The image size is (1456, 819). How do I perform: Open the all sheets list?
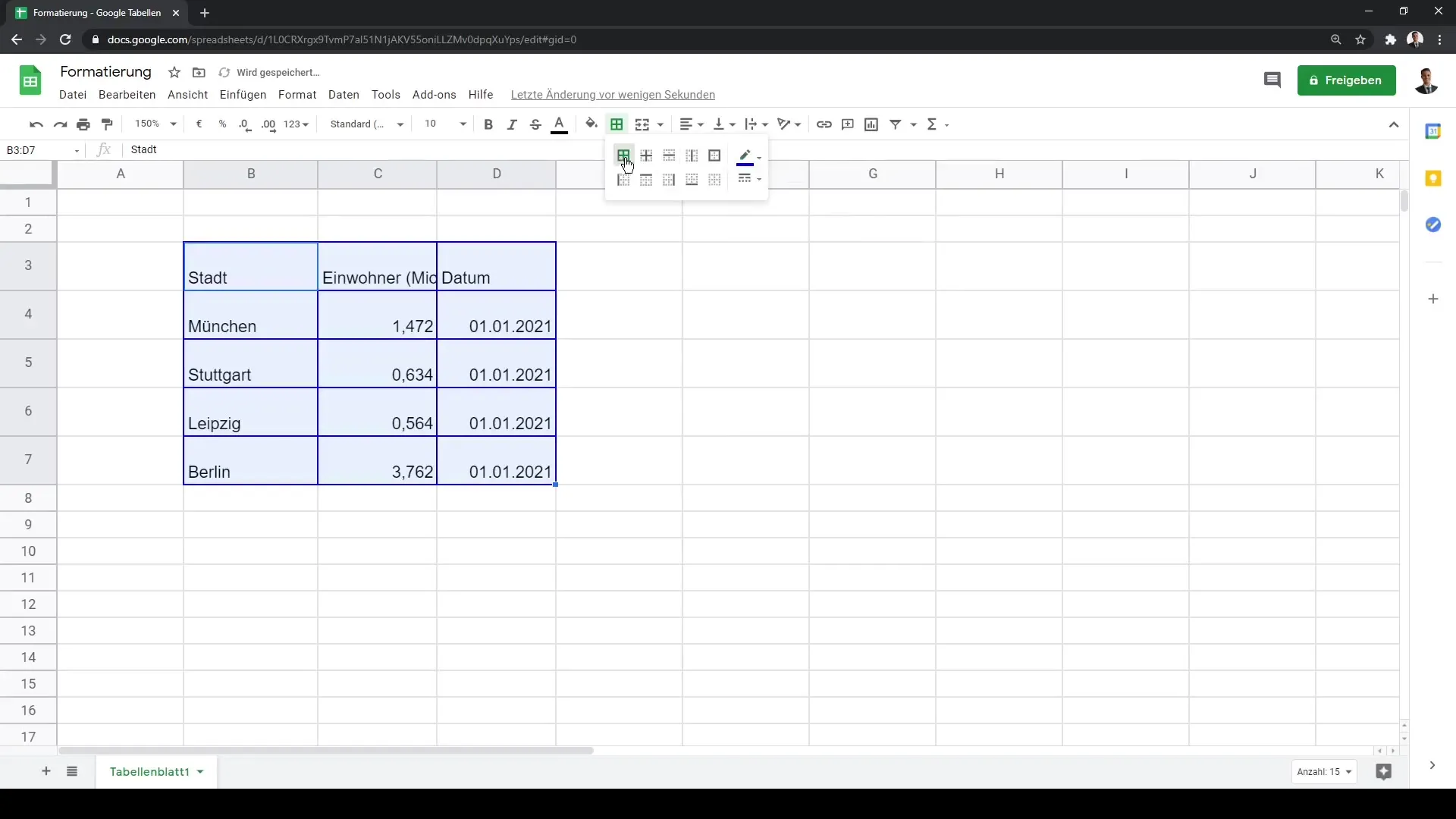pos(72,771)
